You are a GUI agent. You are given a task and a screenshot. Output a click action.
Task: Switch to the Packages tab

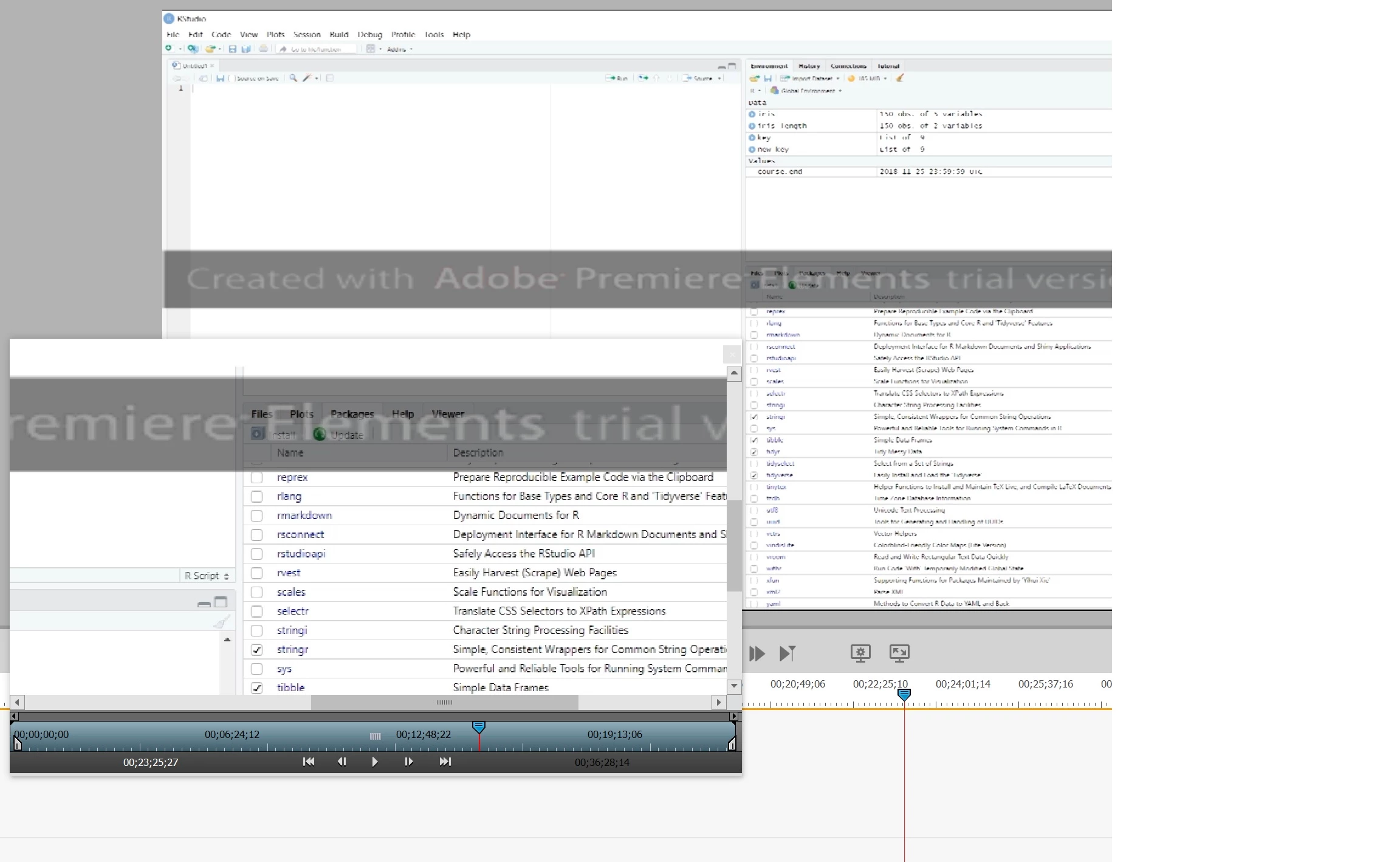[x=352, y=414]
